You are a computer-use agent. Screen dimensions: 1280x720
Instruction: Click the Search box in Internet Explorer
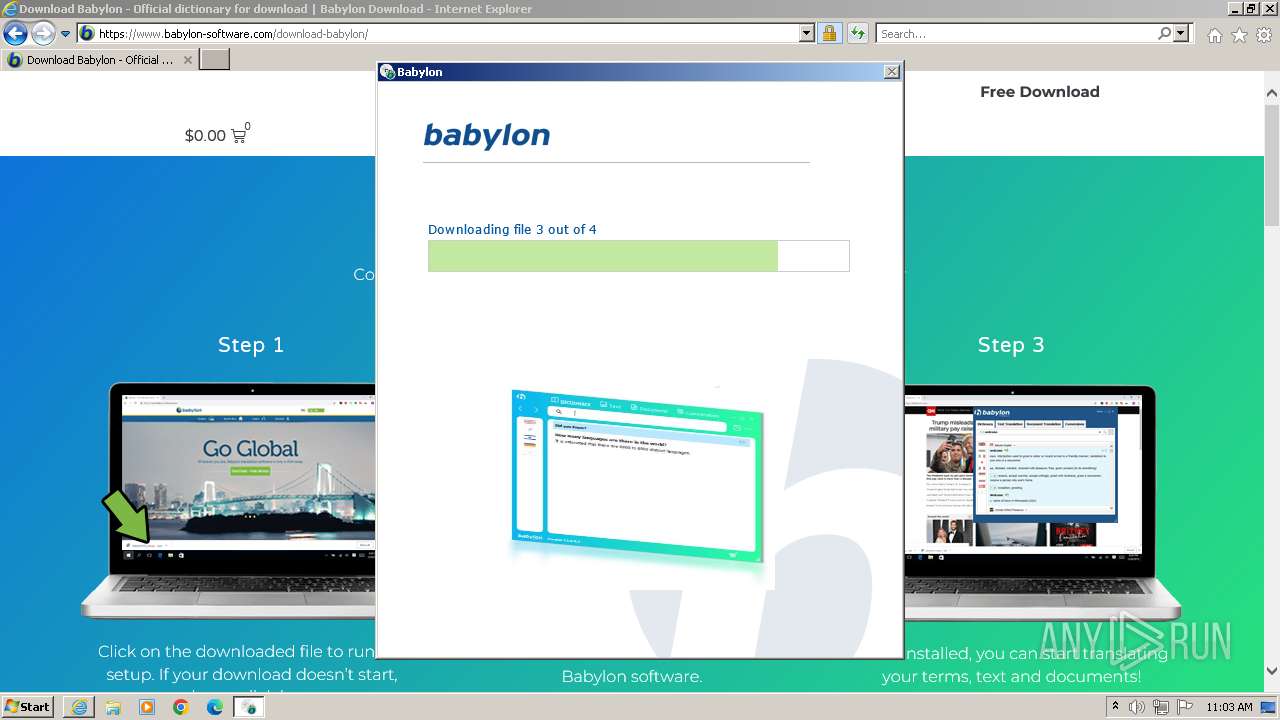point(1015,33)
